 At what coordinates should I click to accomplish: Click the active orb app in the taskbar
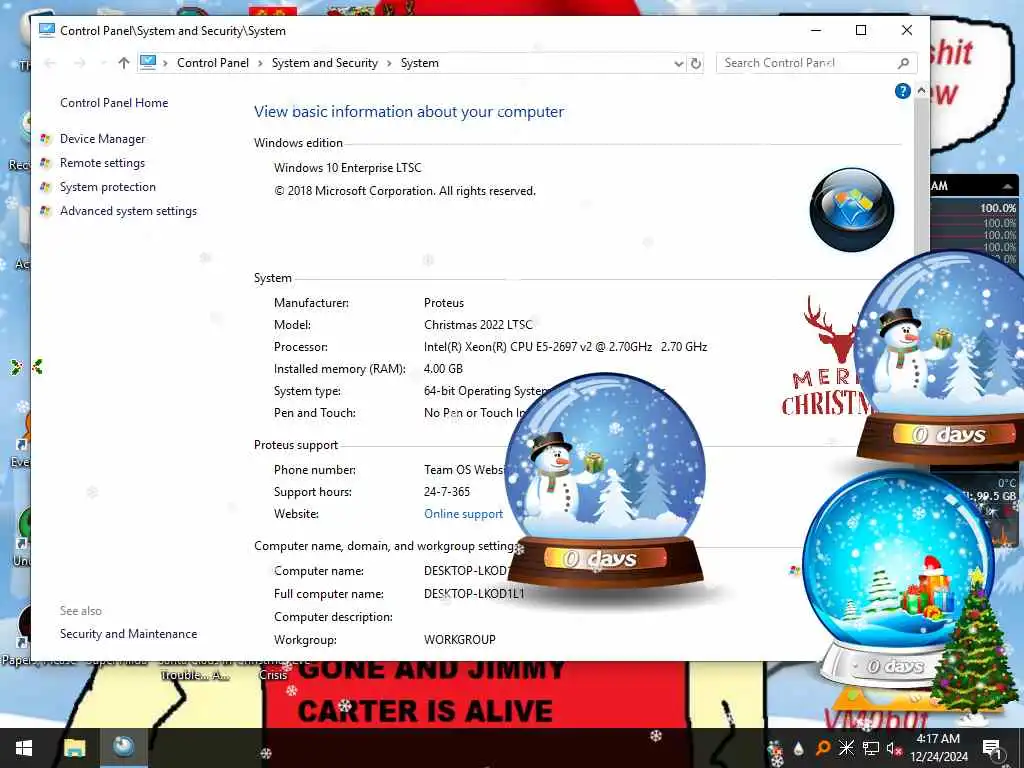pyautogui.click(x=123, y=748)
